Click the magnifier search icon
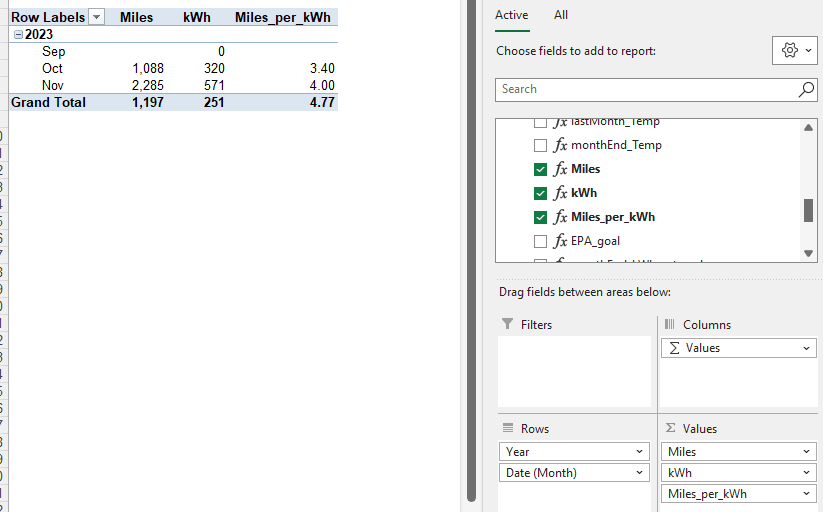The width and height of the screenshot is (823, 512). [x=806, y=89]
